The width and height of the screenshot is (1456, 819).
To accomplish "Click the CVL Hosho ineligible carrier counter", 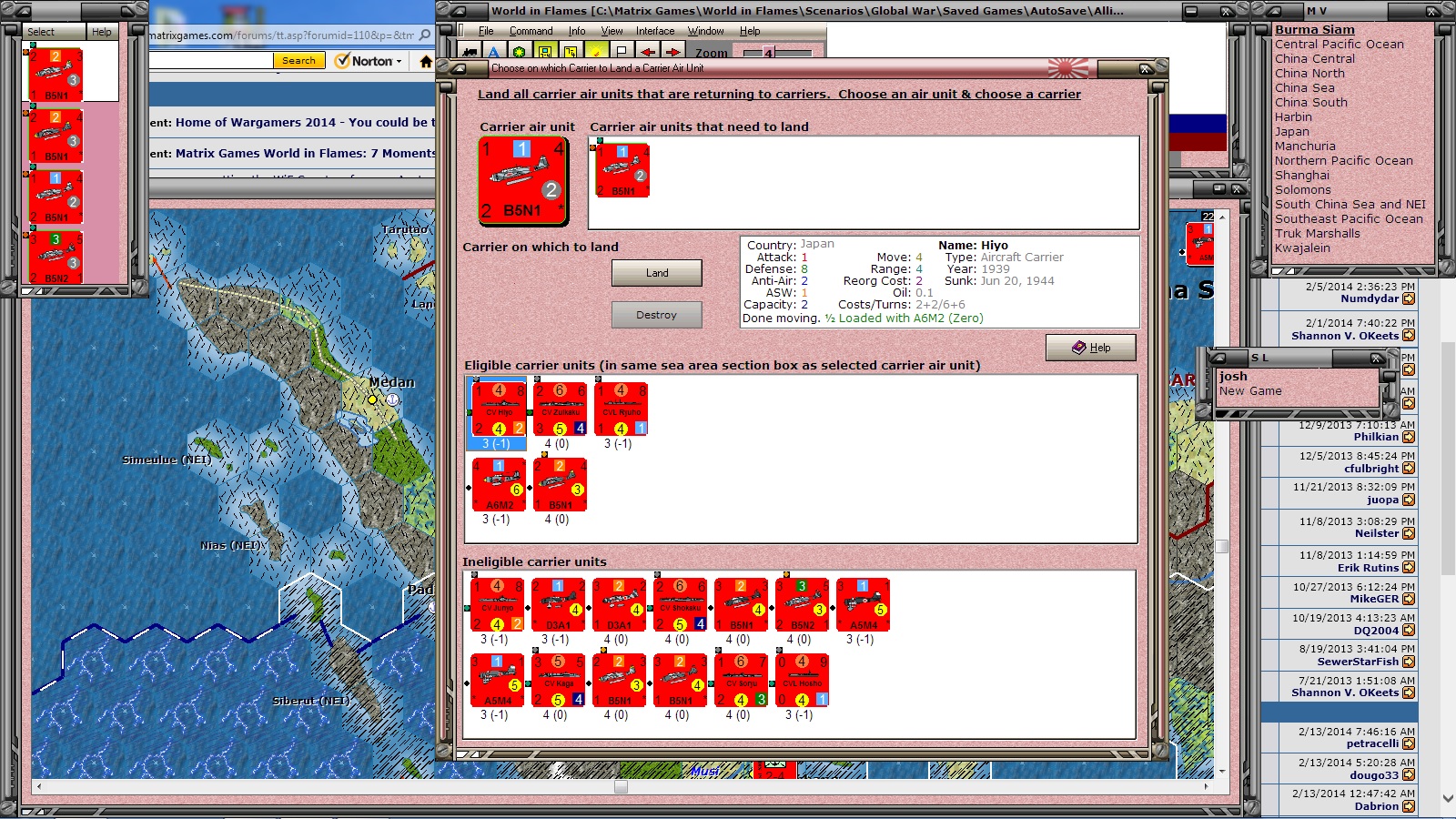I will click(803, 681).
